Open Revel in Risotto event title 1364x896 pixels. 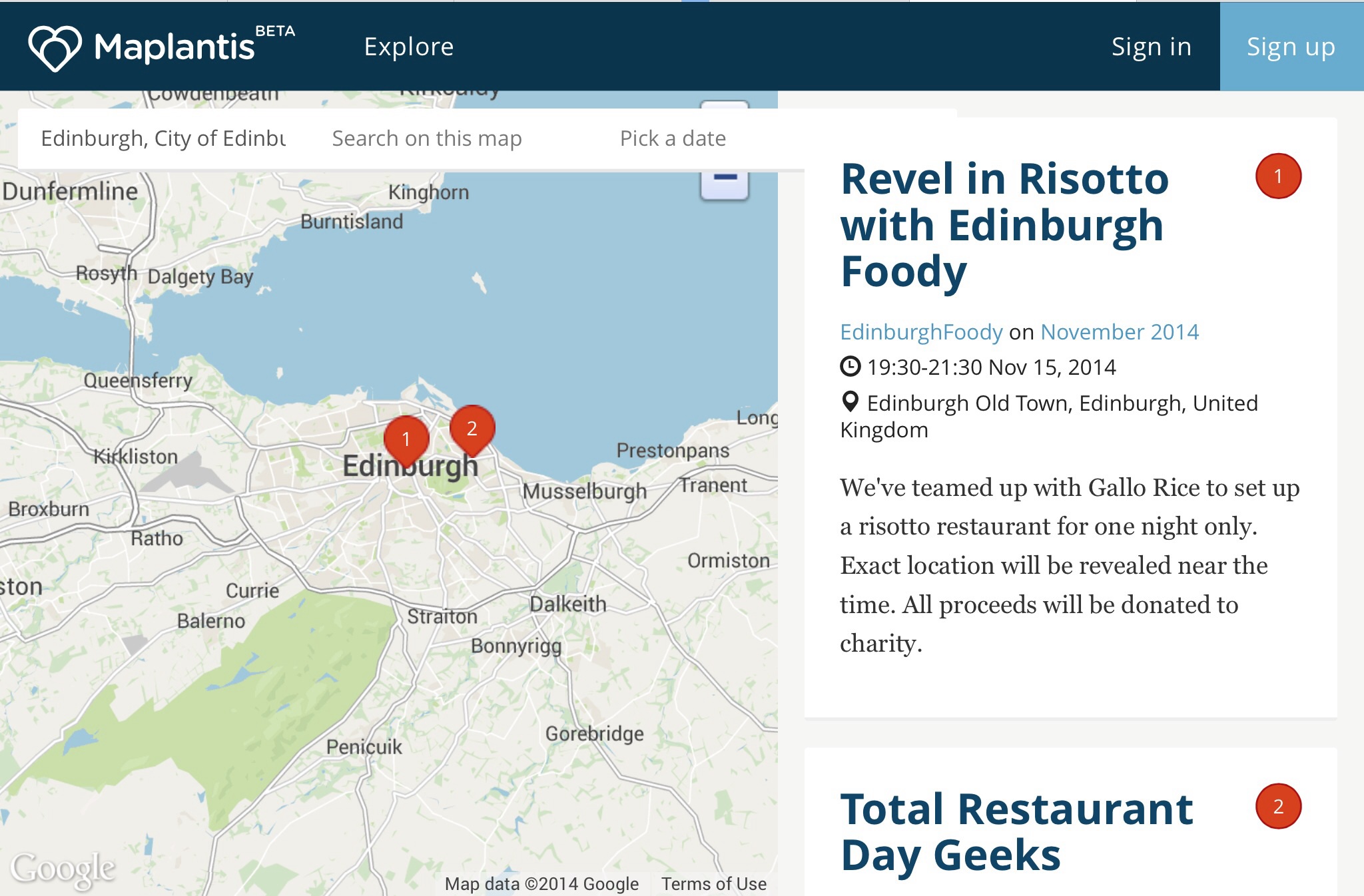[1004, 225]
